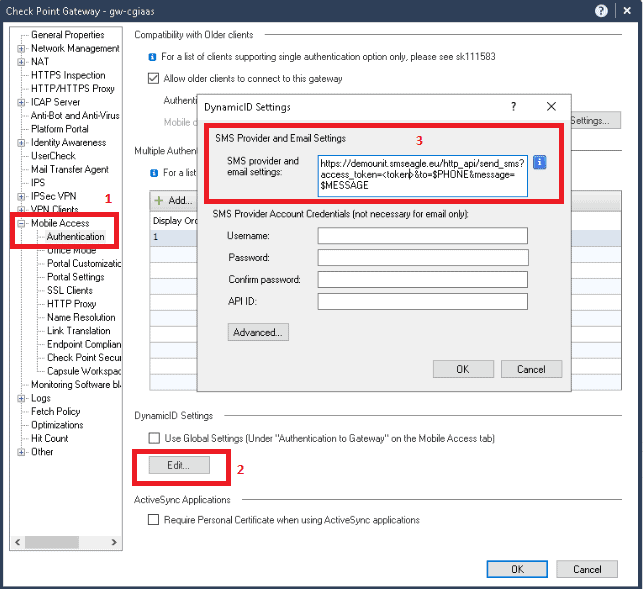Select UserCheck in tree
This screenshot has height=589, width=643.
[x=53, y=156]
